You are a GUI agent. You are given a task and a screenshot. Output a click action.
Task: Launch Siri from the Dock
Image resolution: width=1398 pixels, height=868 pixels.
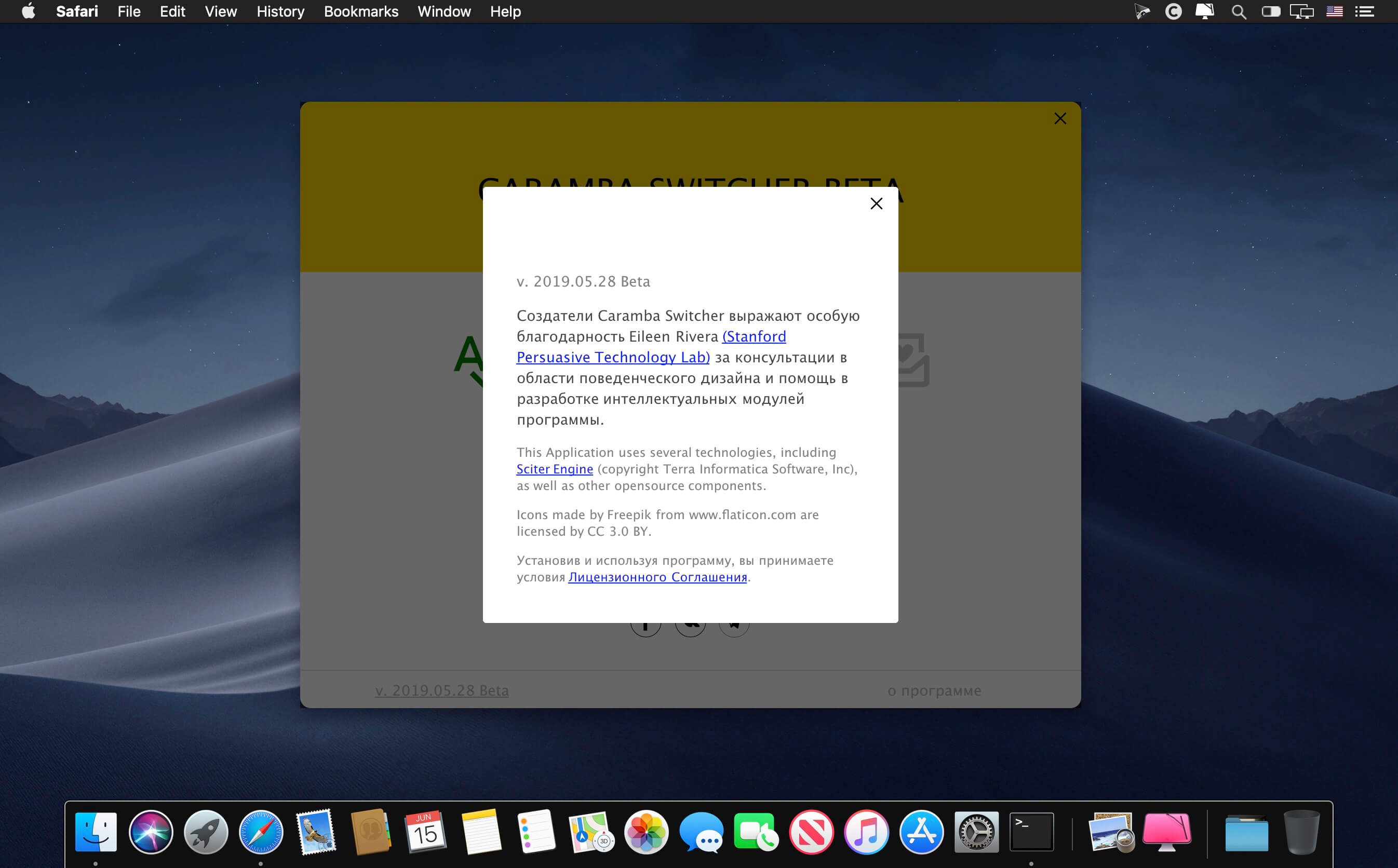[151, 832]
